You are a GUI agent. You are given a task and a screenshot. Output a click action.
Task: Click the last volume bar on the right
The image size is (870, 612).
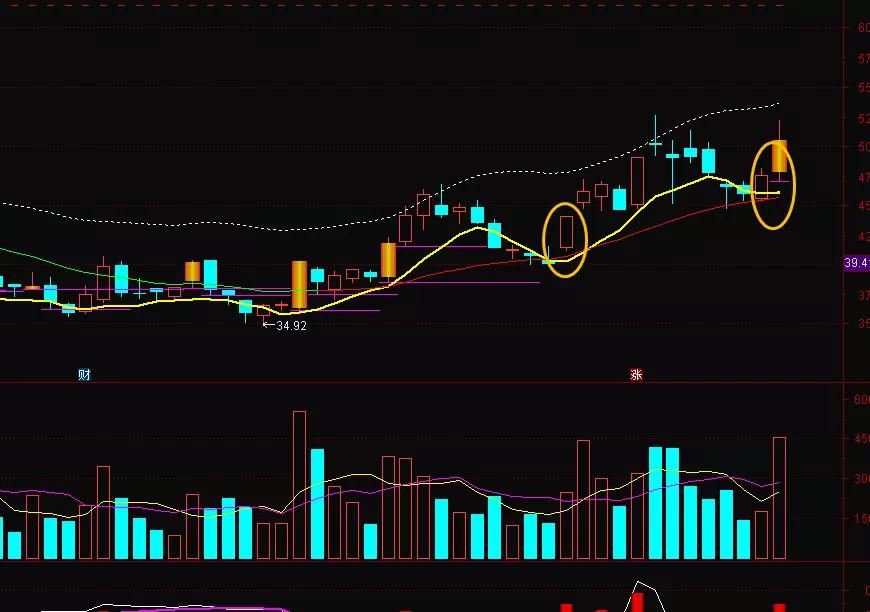pos(780,498)
